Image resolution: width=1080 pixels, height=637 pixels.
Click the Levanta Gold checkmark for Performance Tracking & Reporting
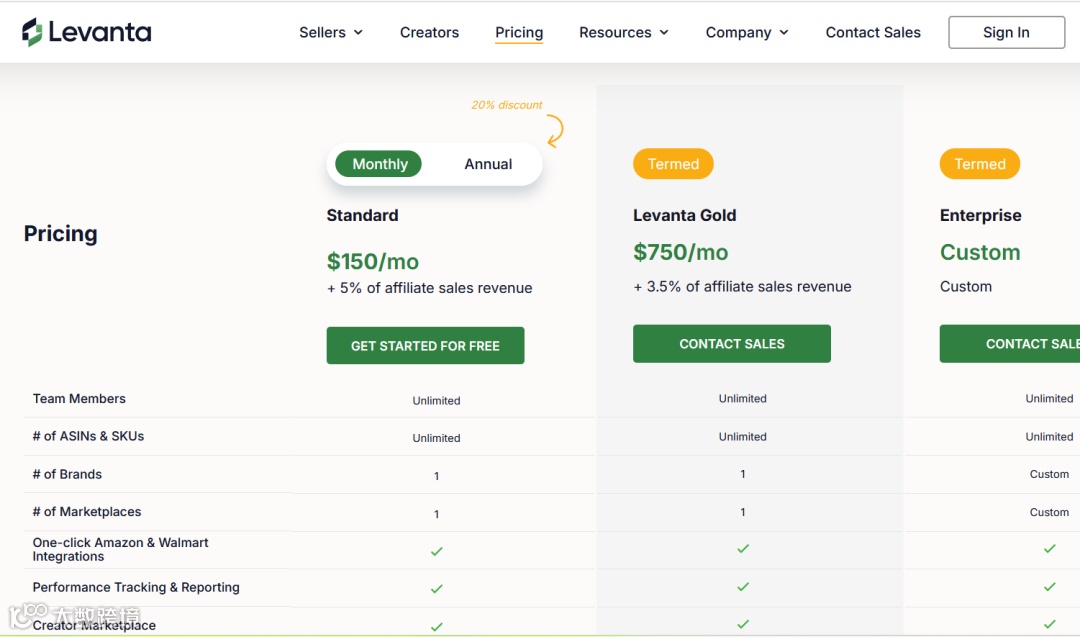point(743,587)
